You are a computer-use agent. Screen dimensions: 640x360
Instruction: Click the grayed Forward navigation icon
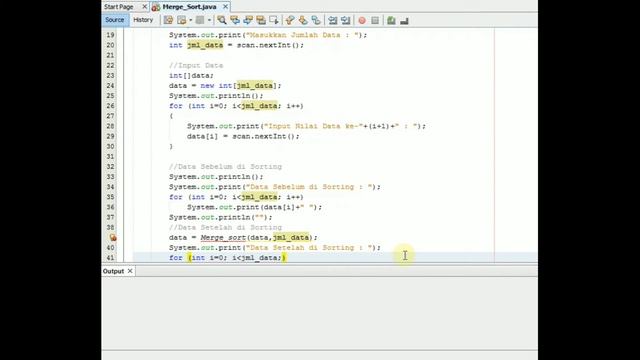point(200,20)
